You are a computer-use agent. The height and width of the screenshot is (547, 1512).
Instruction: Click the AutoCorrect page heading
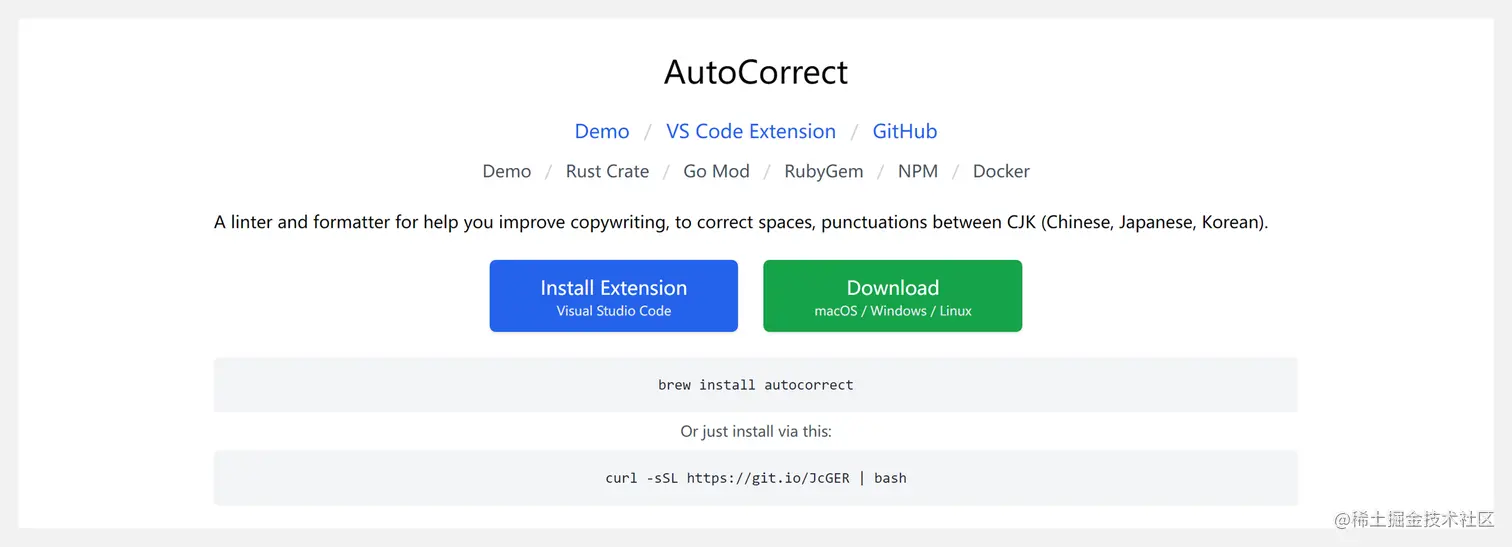point(755,73)
